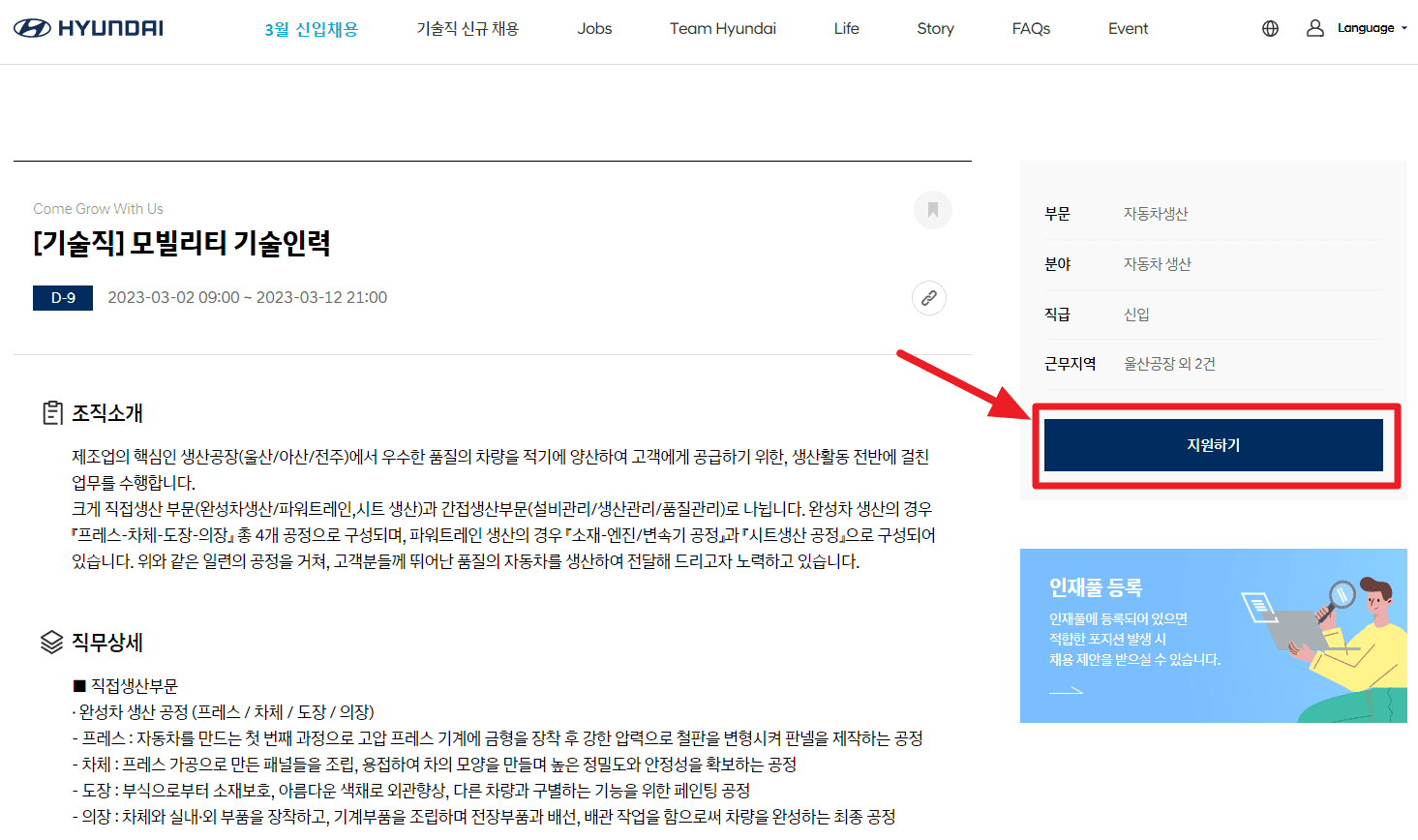The height and width of the screenshot is (840, 1418).
Task: Click the 직무상세 layers icon
Action: click(x=52, y=643)
